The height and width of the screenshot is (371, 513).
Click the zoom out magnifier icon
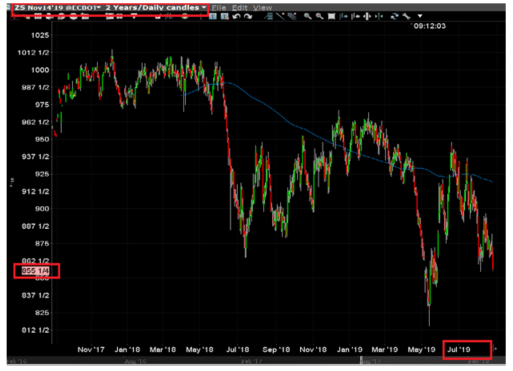[x=319, y=16]
